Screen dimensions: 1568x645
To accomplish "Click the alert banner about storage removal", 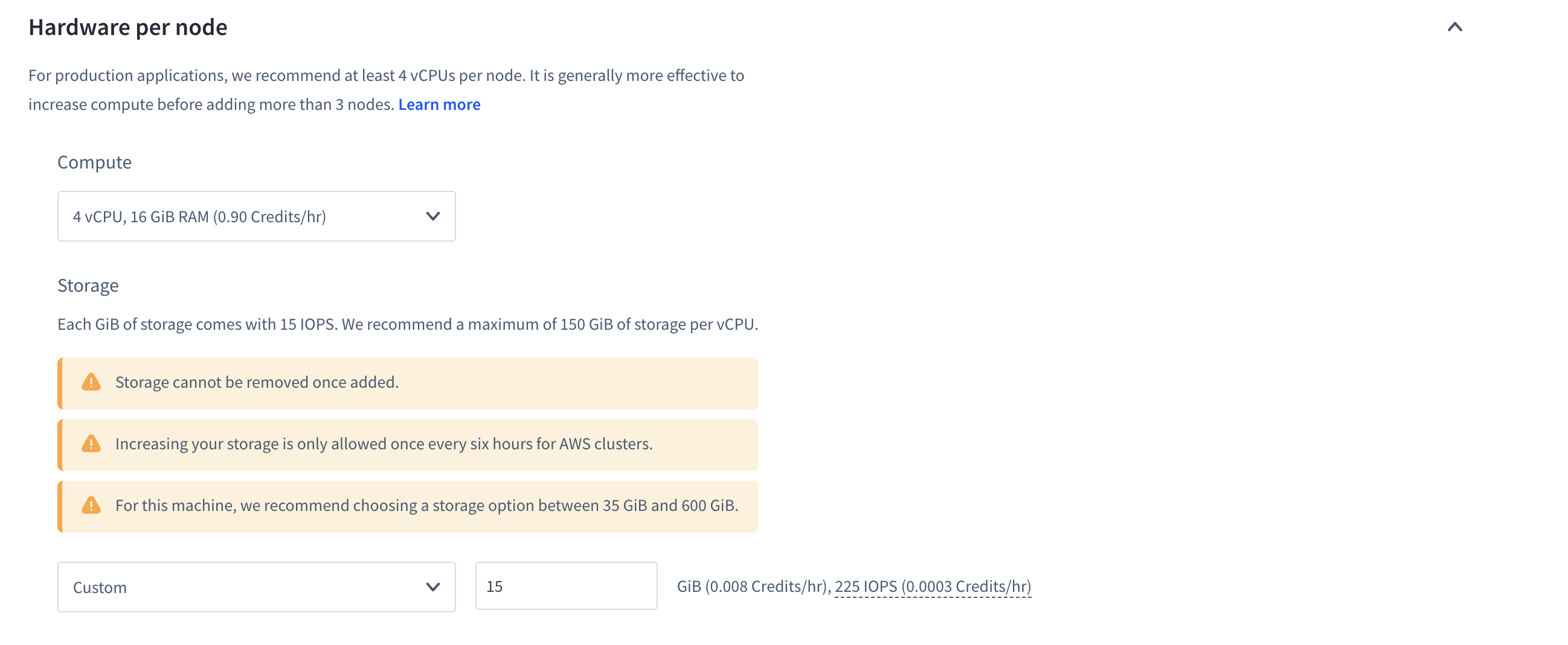I will click(x=408, y=382).
